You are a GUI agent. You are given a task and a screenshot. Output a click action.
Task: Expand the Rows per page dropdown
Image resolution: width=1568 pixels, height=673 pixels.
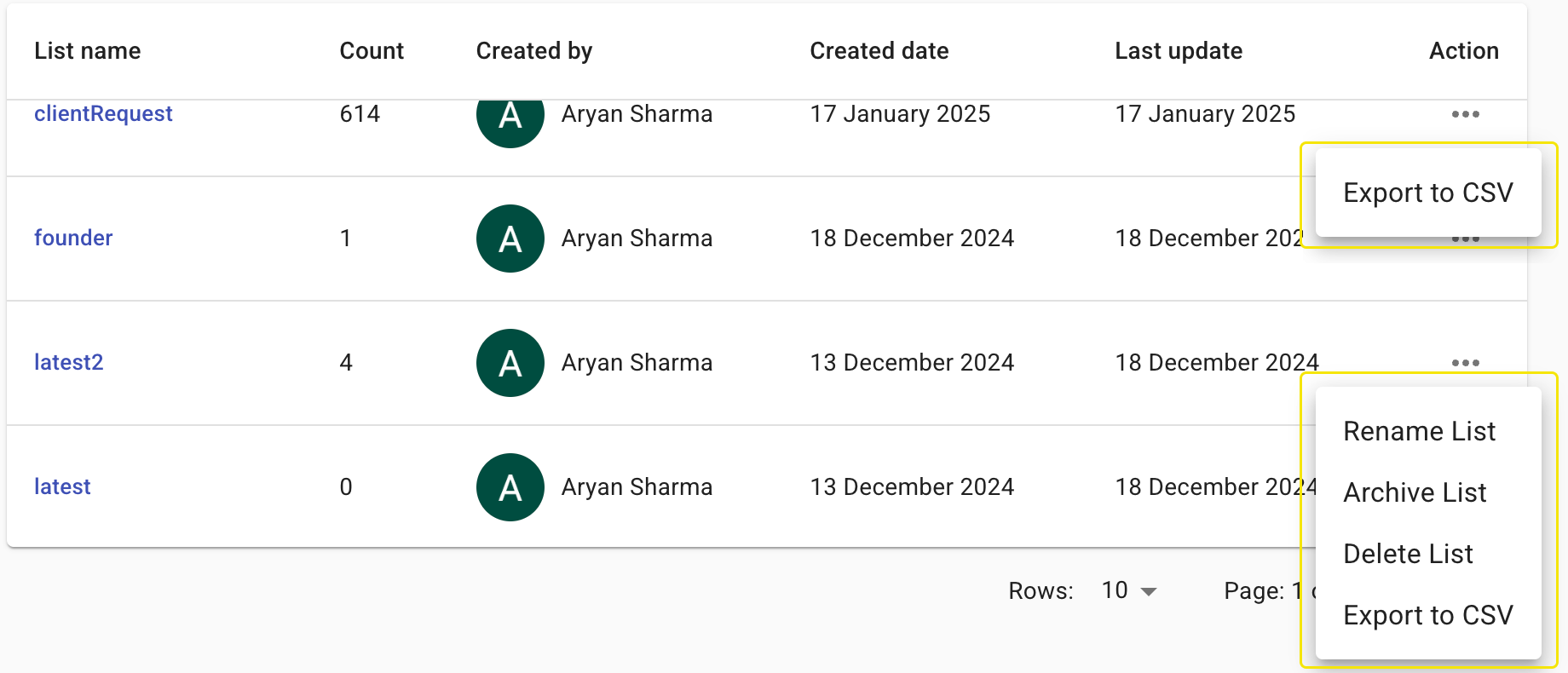[x=1128, y=590]
